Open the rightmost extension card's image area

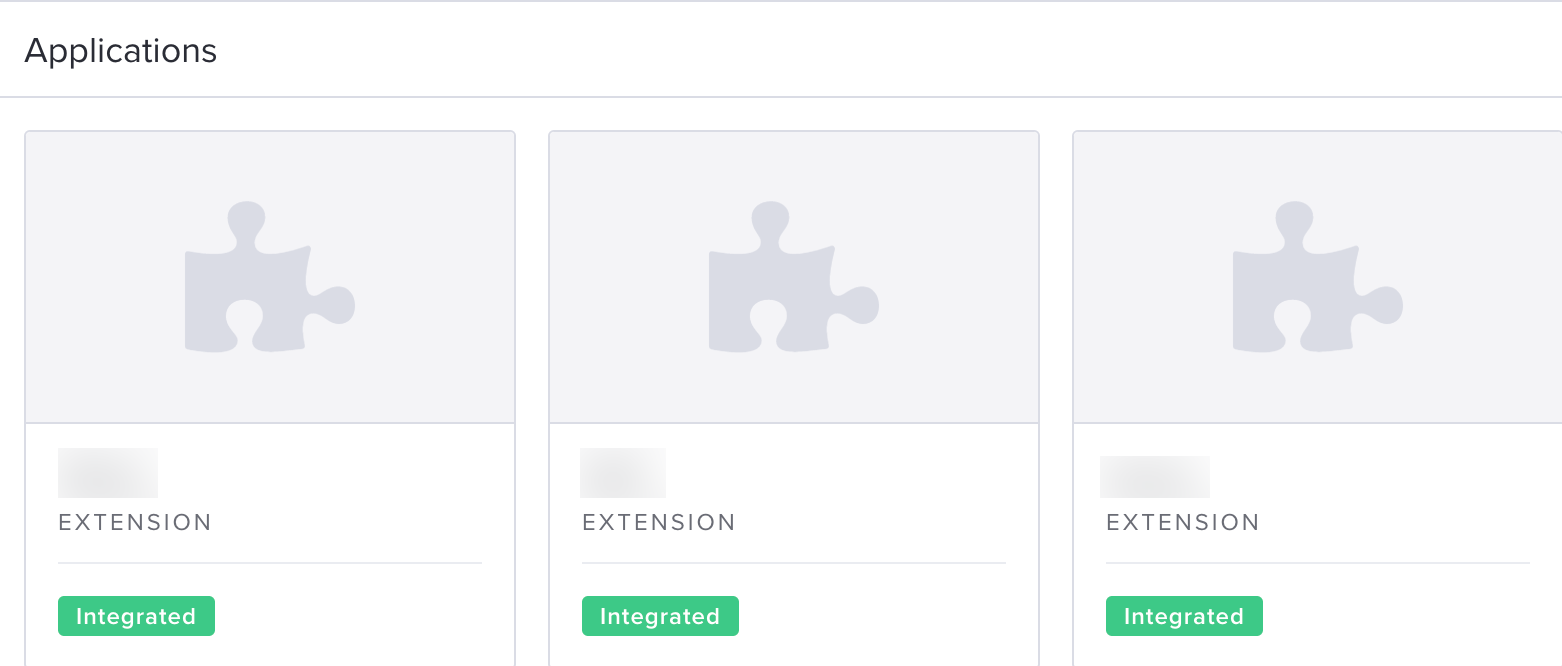(1318, 277)
